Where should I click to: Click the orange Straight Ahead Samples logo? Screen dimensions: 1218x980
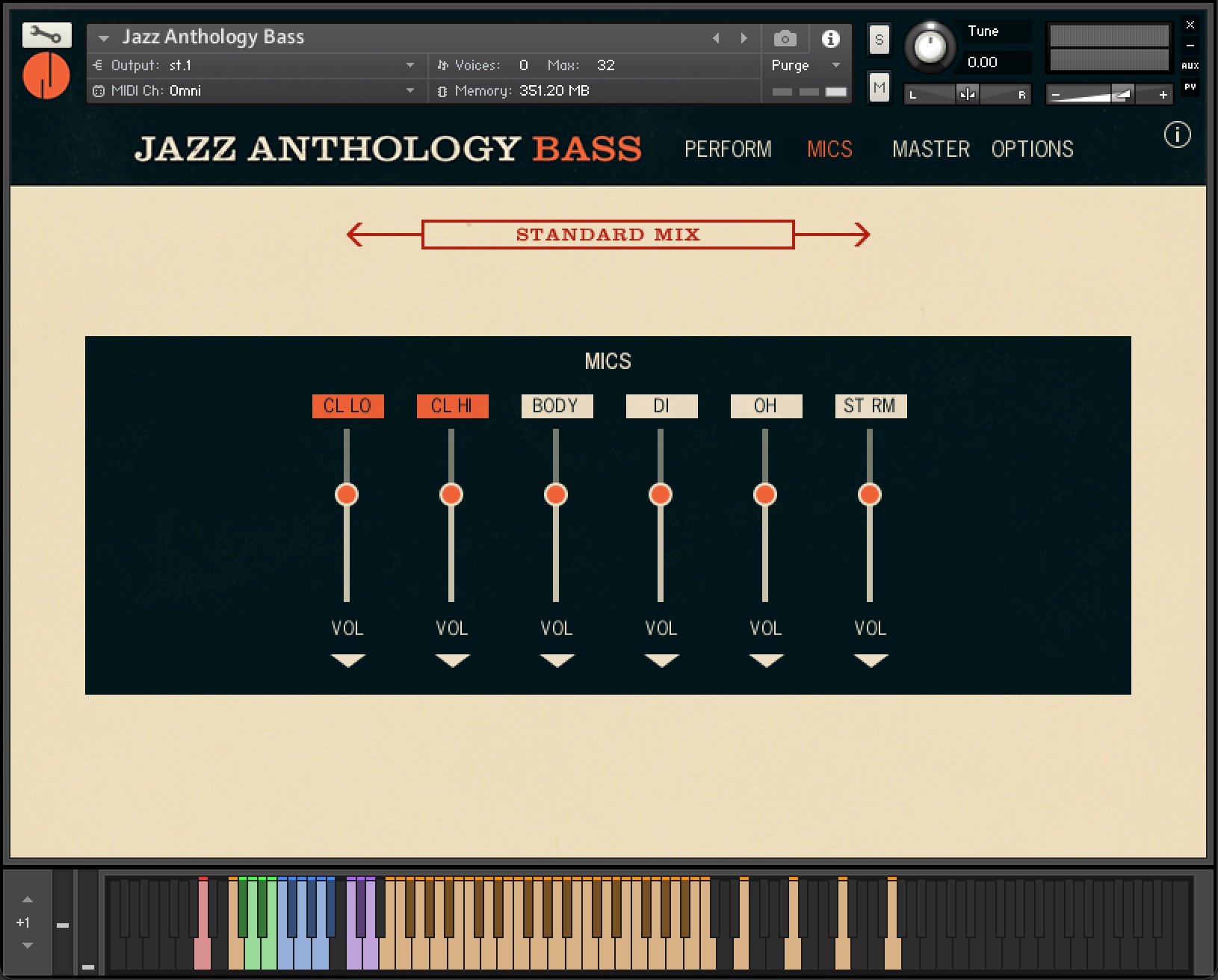(x=46, y=75)
